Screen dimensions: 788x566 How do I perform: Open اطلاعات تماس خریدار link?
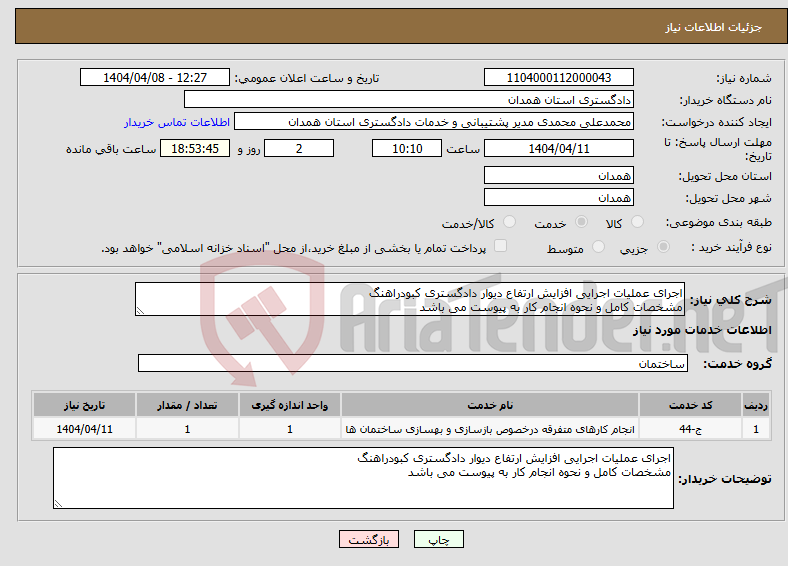click(177, 122)
